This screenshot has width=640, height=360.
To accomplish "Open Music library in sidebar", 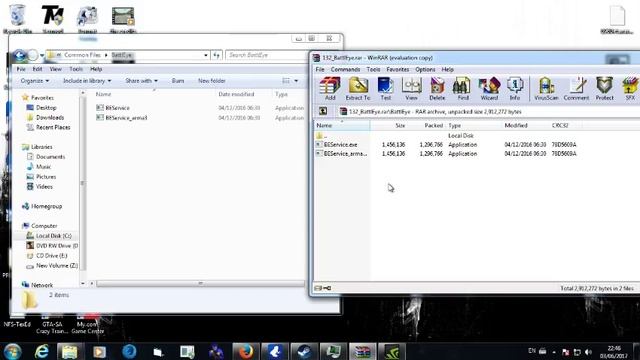I will (39, 167).
